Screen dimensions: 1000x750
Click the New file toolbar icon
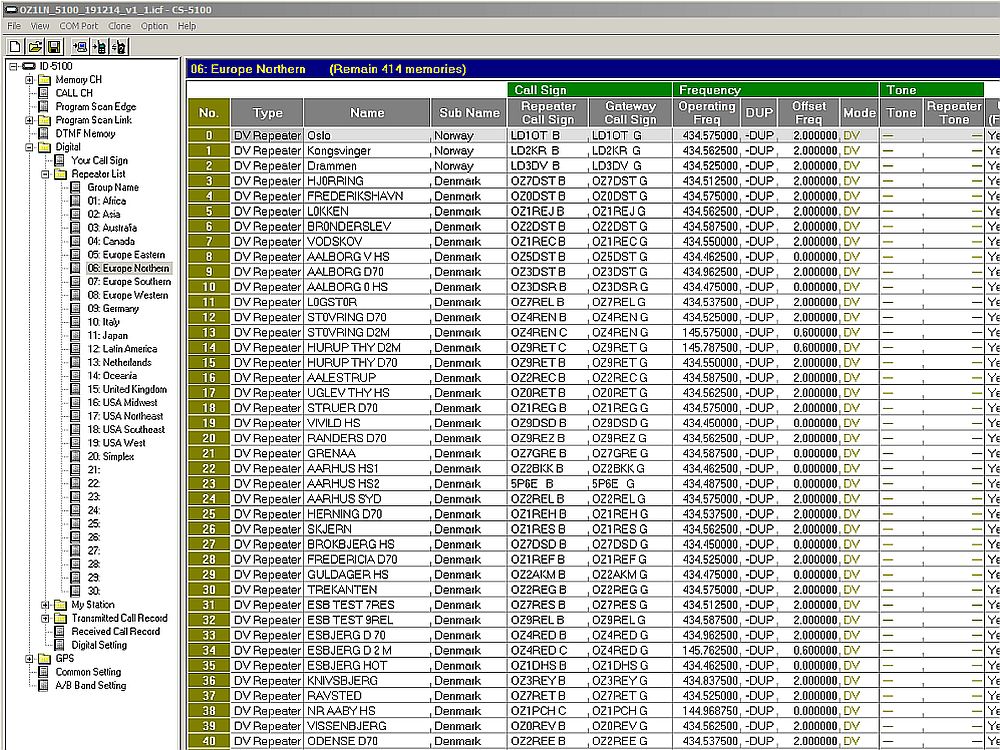(x=15, y=47)
